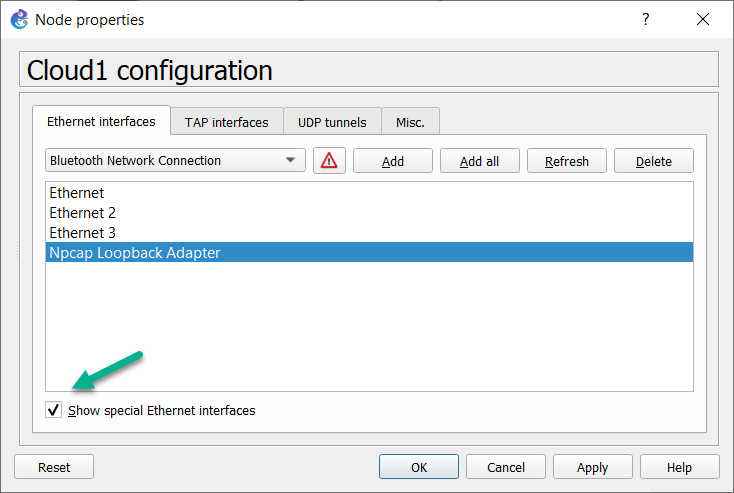Image resolution: width=734 pixels, height=493 pixels.
Task: Open the UDP tunnels tab
Action: click(332, 122)
